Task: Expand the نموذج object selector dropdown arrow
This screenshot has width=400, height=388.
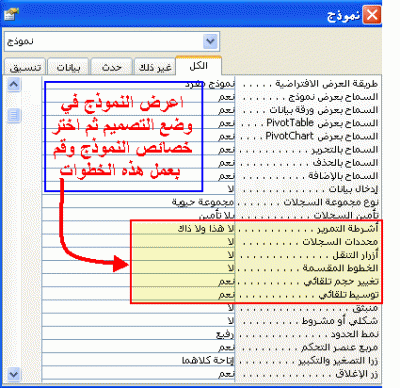Action: pos(210,42)
